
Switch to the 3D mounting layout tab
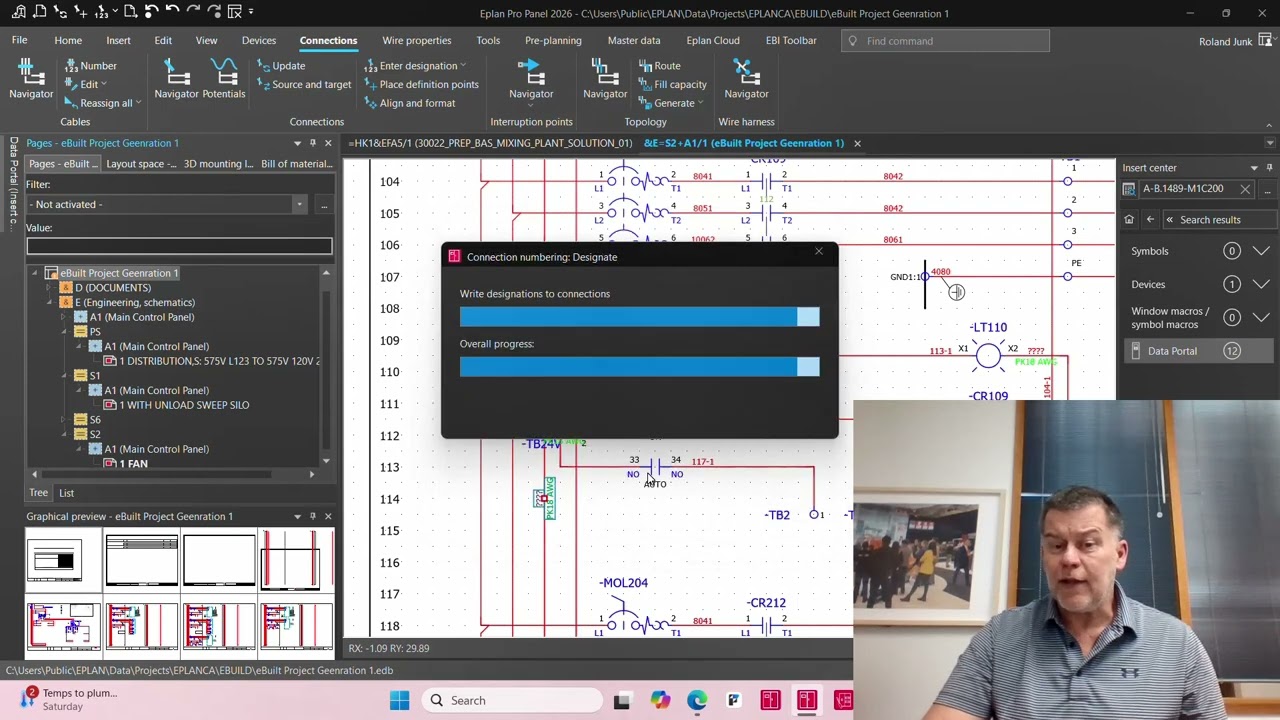click(x=218, y=164)
